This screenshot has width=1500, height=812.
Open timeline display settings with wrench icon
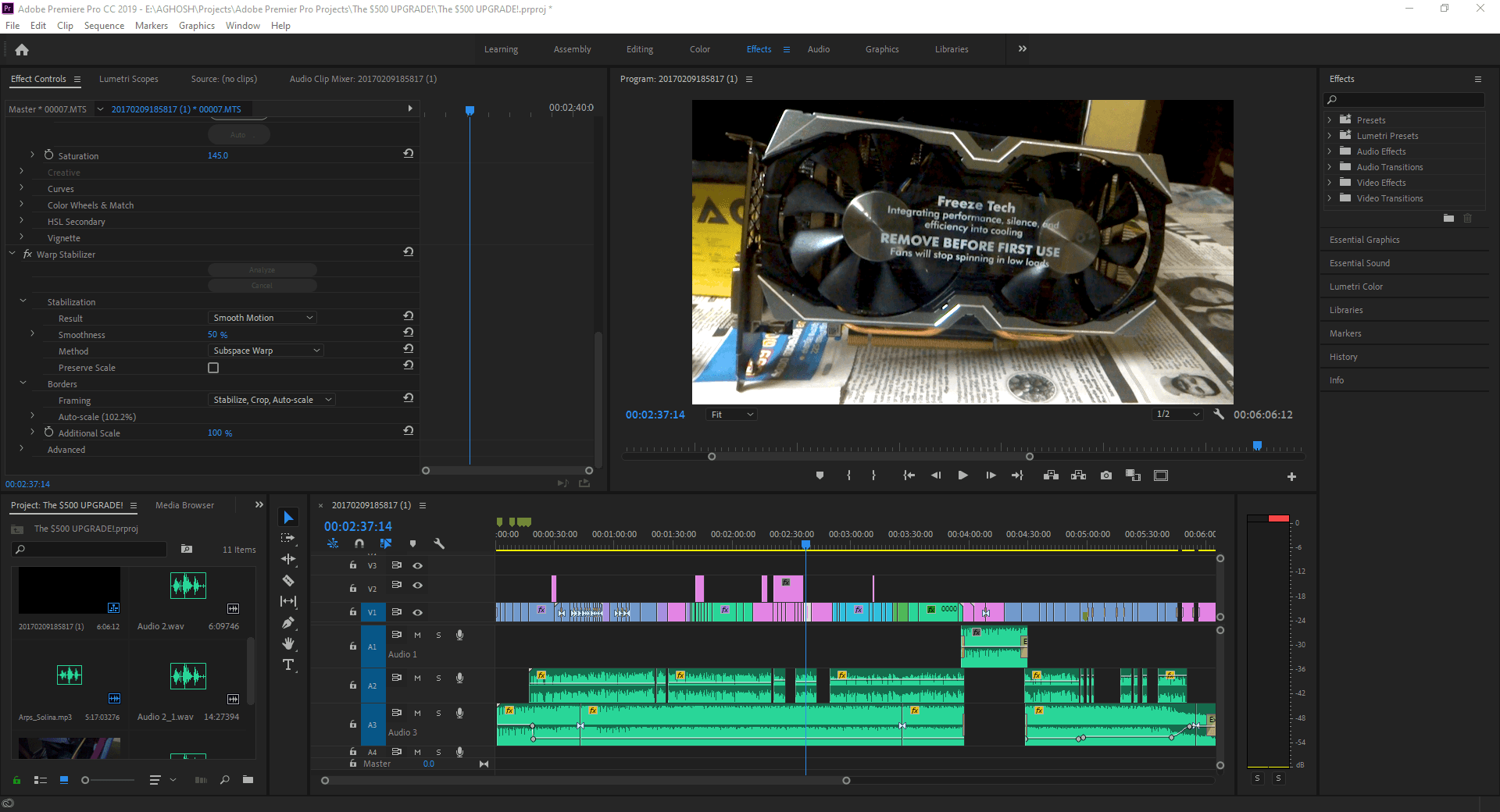coord(440,544)
